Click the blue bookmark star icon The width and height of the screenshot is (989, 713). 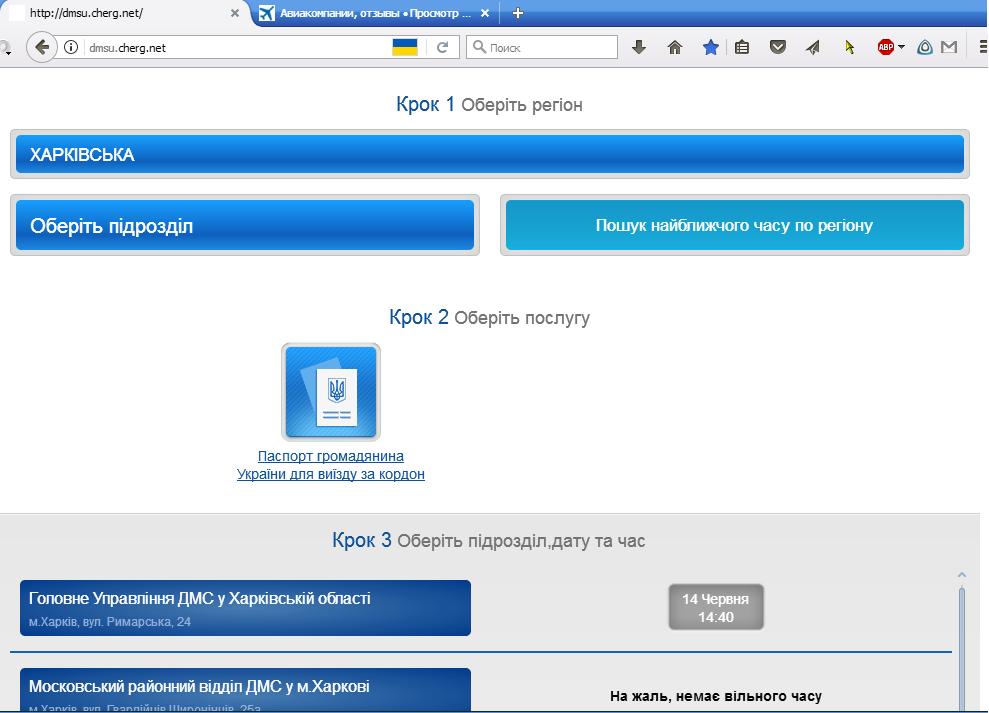click(x=710, y=47)
